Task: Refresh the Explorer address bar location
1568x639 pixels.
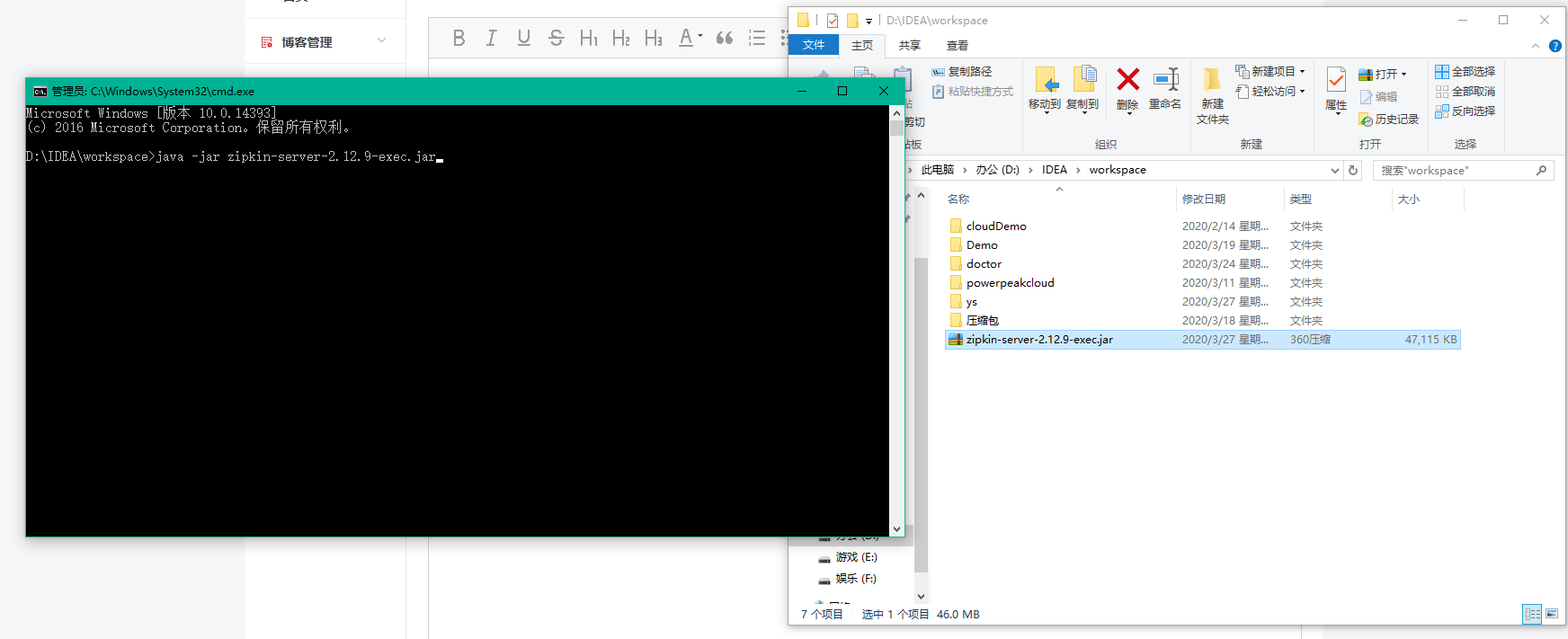Action: [x=1353, y=170]
